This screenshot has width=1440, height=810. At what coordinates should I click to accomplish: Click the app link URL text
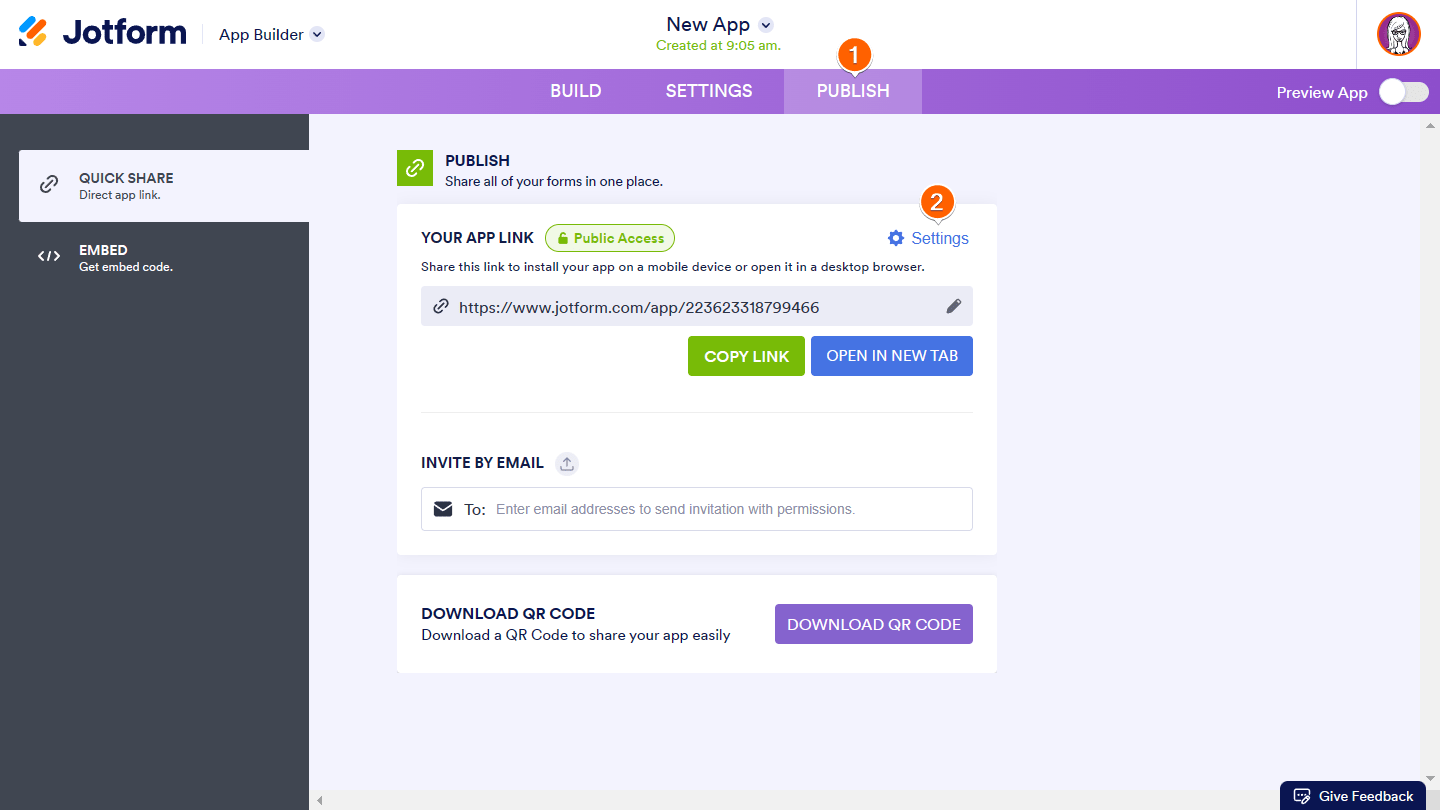click(639, 307)
